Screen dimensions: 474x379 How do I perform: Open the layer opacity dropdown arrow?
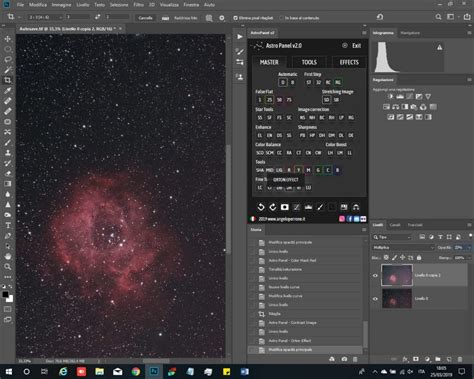(469, 247)
